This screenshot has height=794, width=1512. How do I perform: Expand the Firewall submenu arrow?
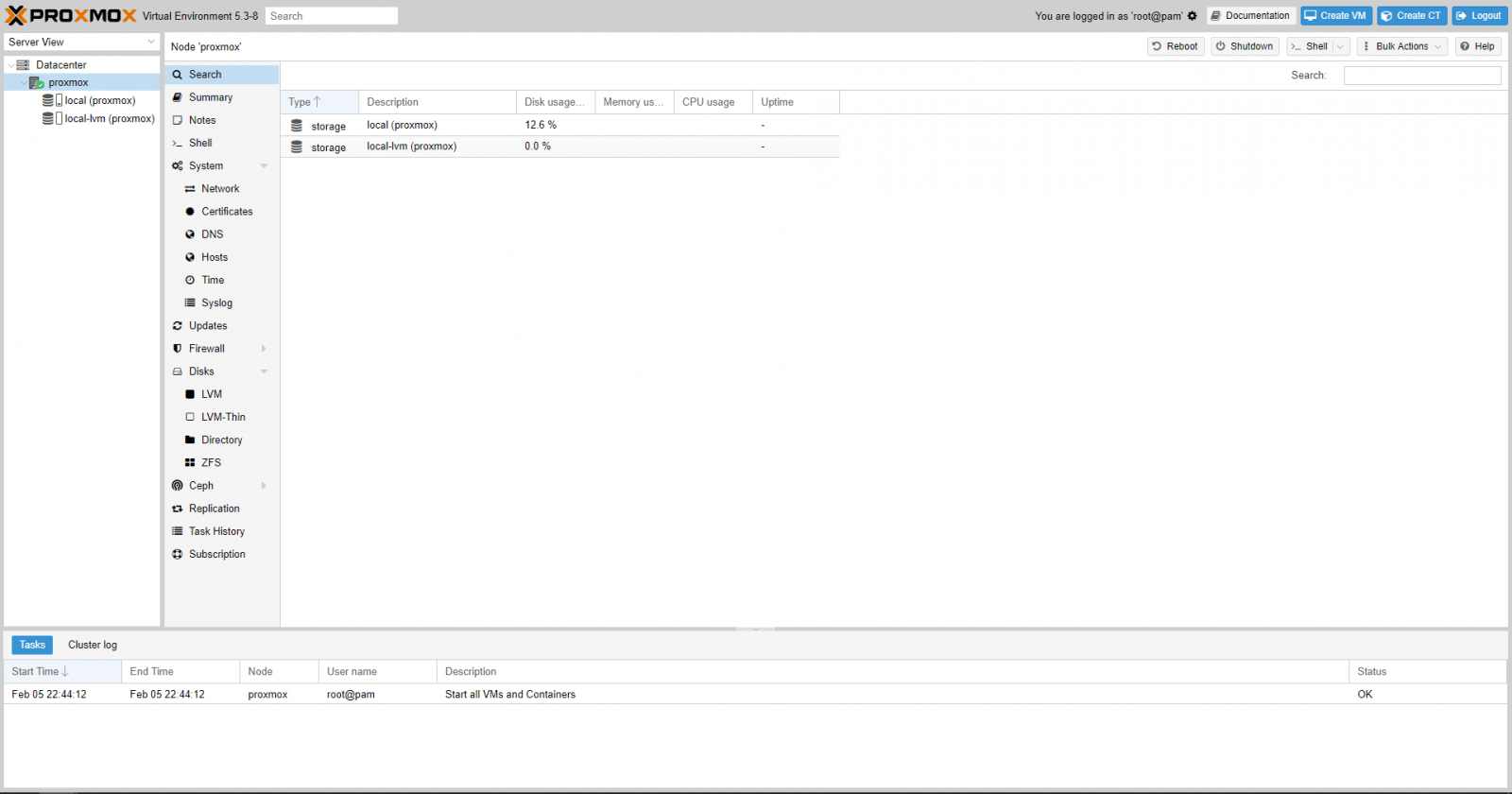point(264,349)
